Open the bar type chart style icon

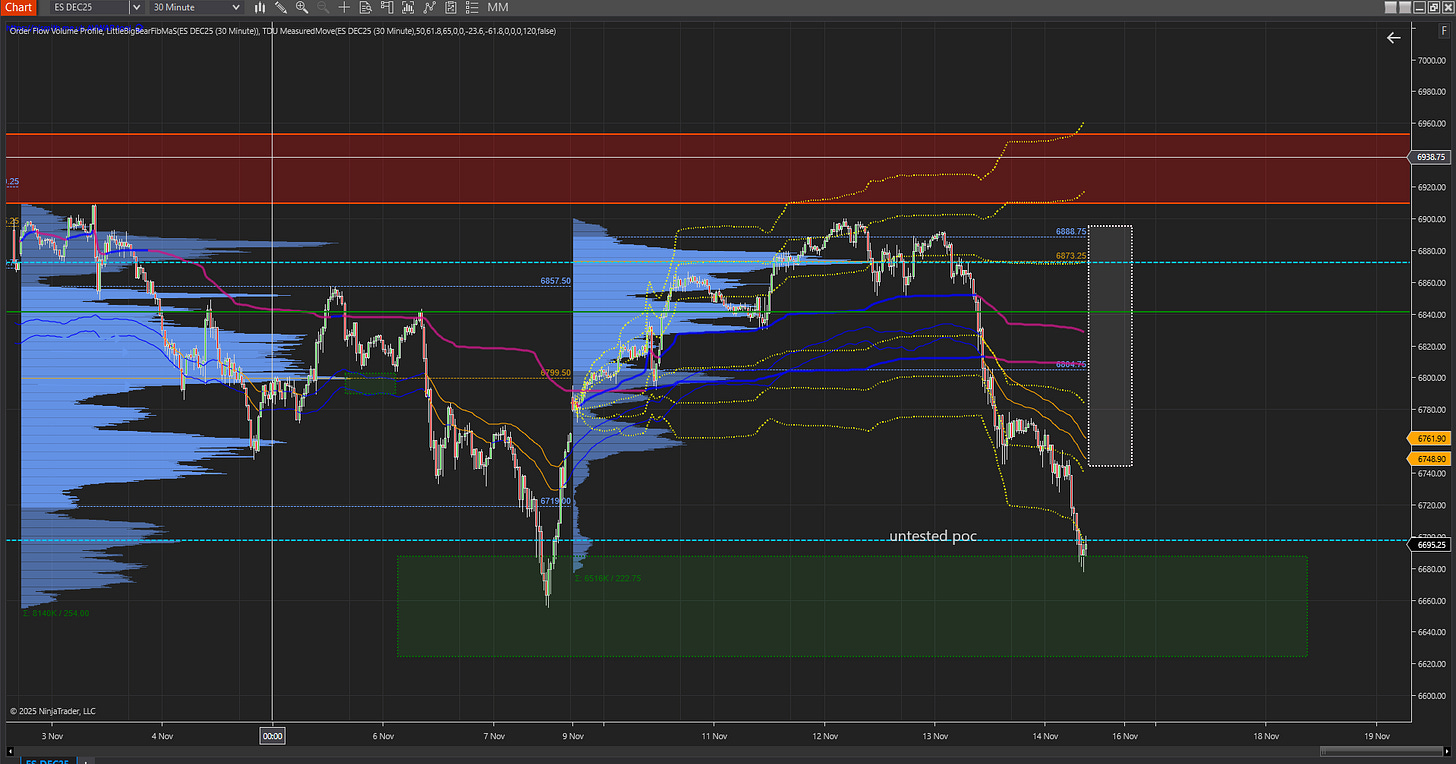260,7
